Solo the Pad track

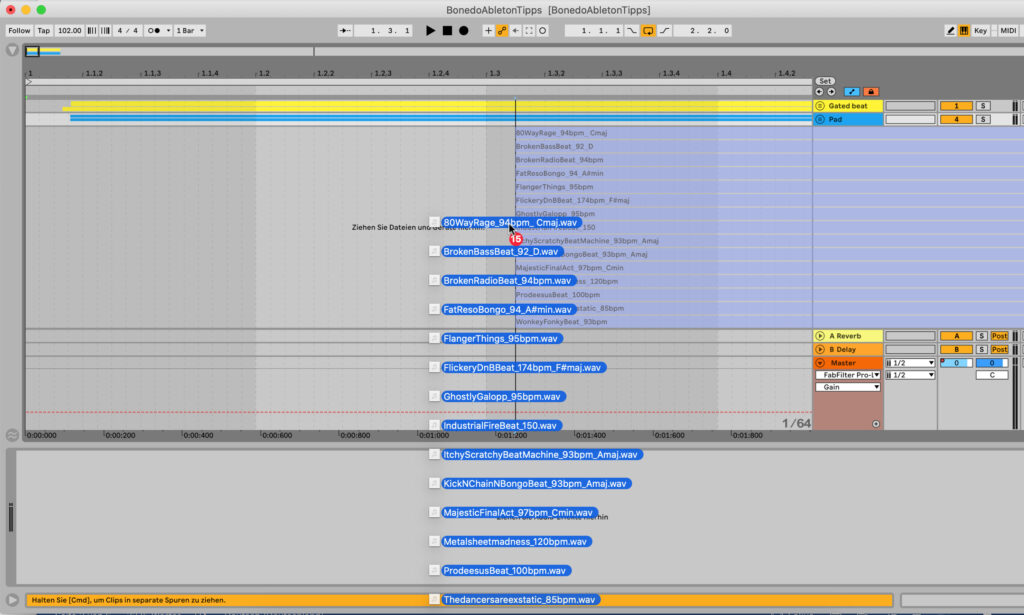pyautogui.click(x=982, y=119)
